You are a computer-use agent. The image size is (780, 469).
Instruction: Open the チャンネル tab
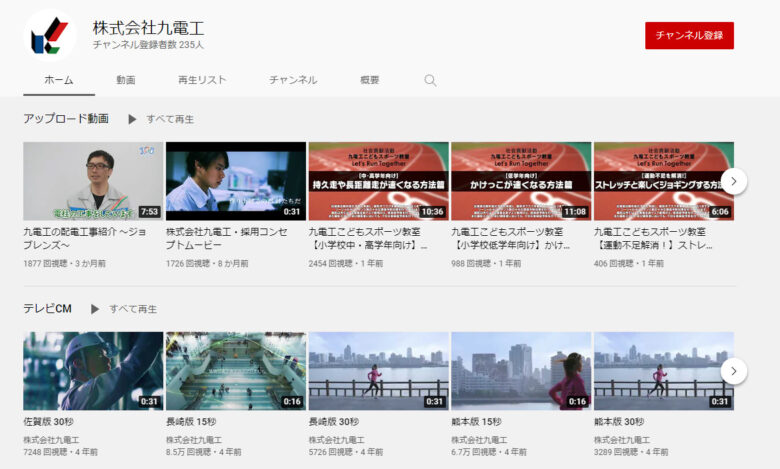tap(293, 80)
